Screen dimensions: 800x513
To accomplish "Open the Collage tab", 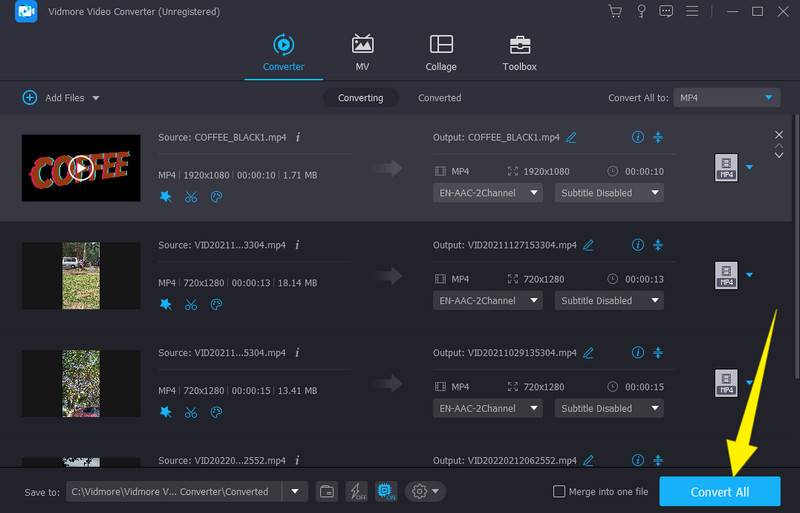I will pos(440,53).
